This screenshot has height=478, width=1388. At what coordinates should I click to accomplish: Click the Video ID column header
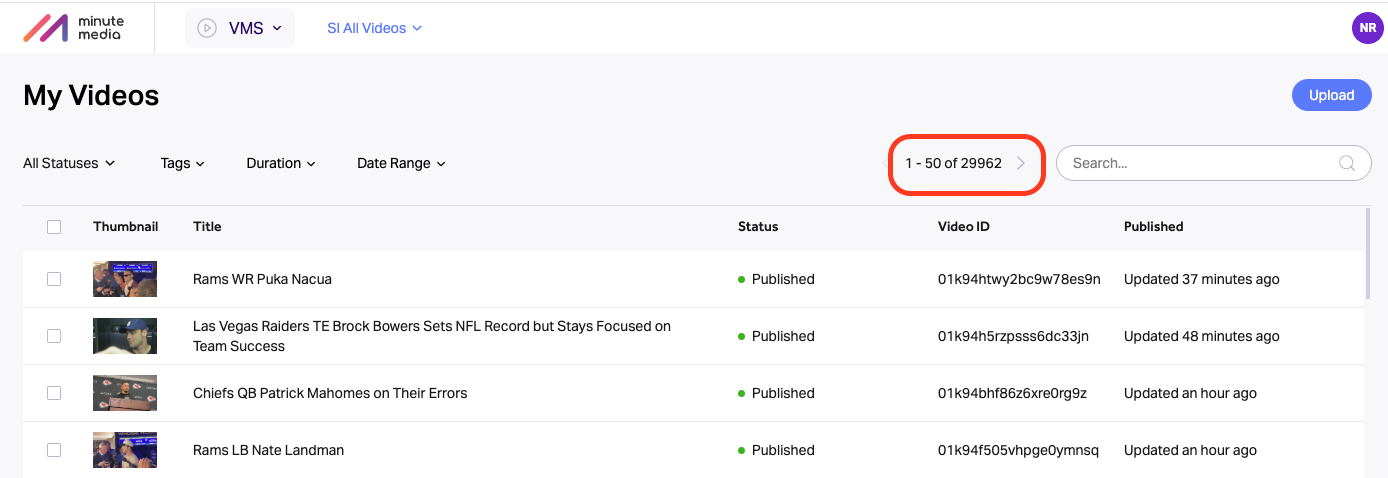[x=964, y=226]
